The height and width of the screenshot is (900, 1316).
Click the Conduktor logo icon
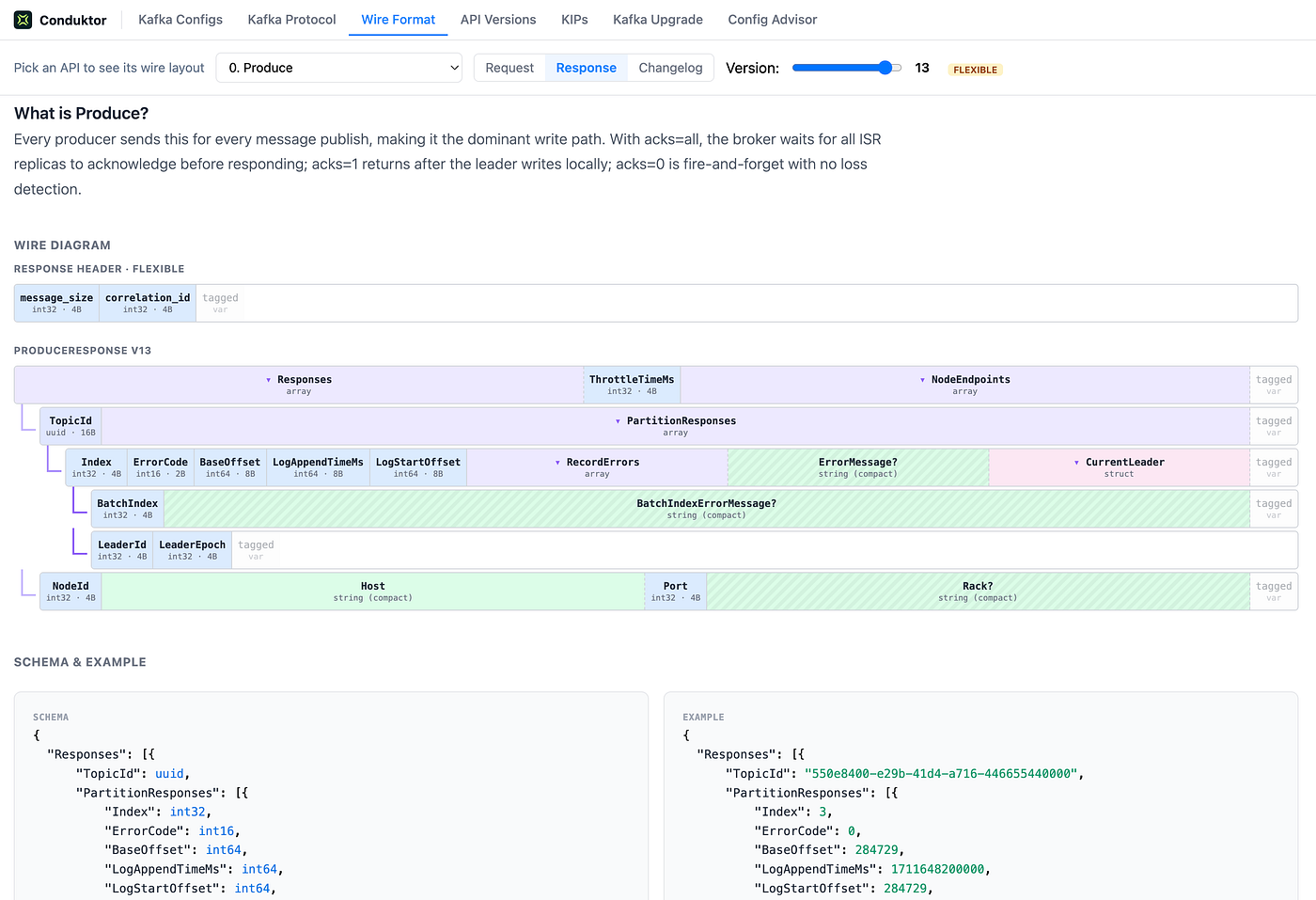[23, 20]
